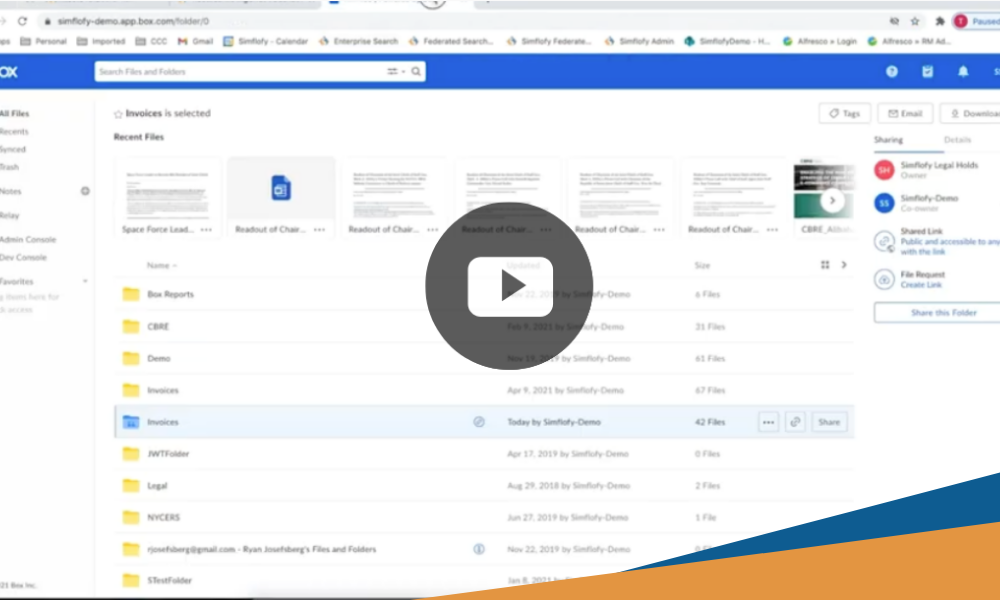Click Share this Folder button

pos(938,313)
